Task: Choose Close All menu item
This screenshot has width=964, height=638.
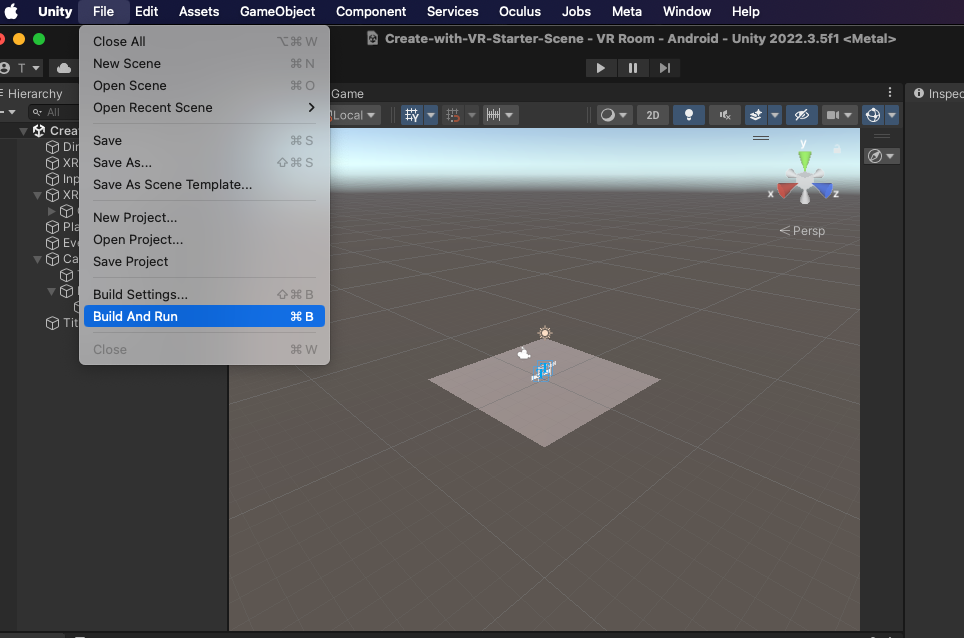Action: point(204,41)
